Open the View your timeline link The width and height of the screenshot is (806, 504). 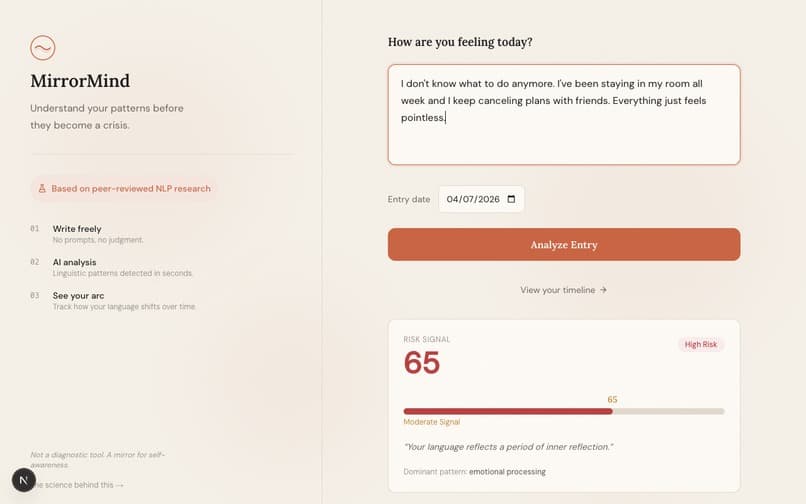[x=563, y=290]
